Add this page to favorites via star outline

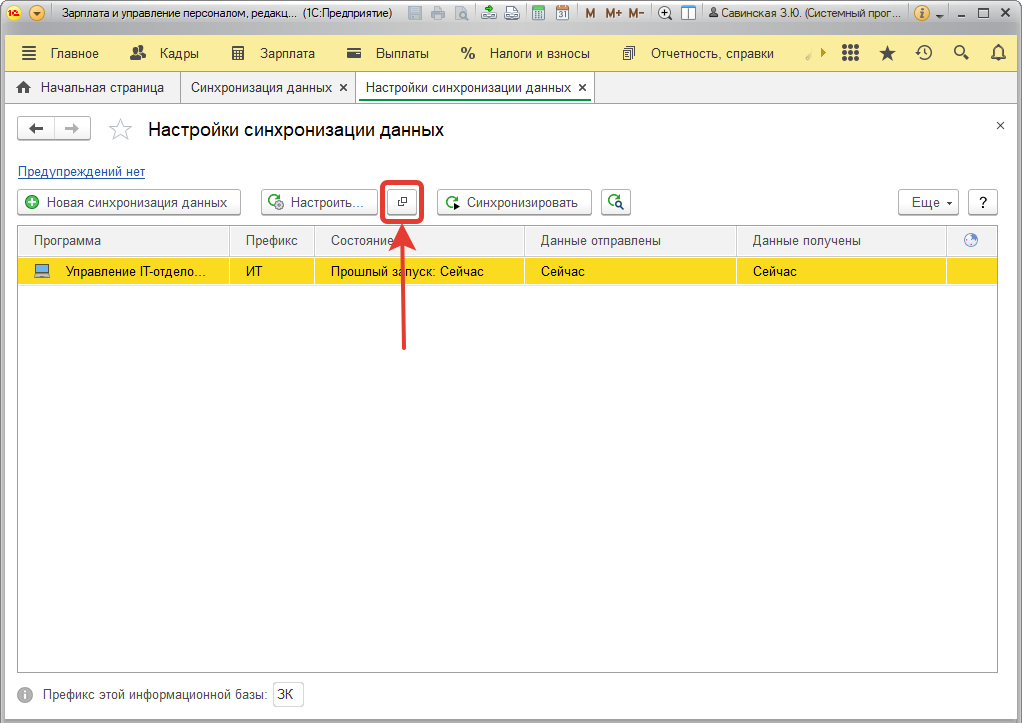[x=120, y=129]
